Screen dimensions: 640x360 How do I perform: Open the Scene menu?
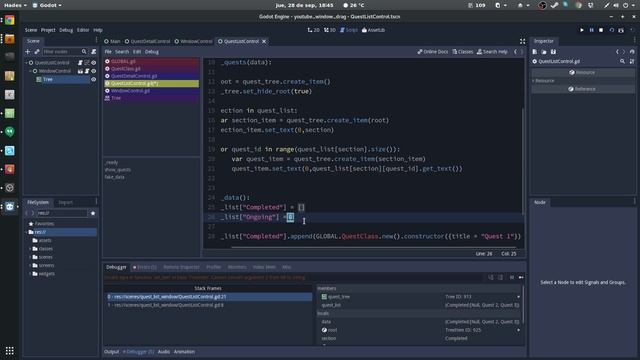tap(31, 30)
